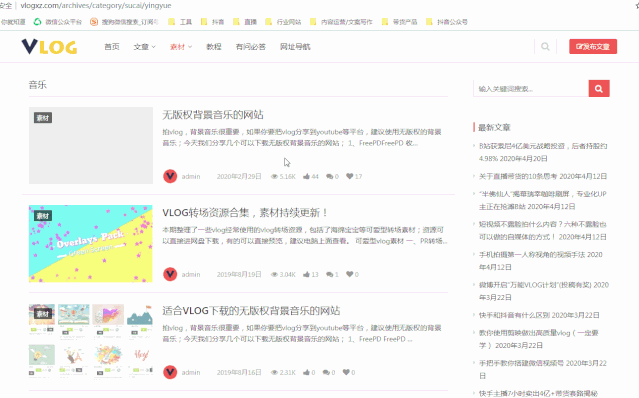Click the views eye icon showing 5.16K
The width and height of the screenshot is (639, 398).
[274, 176]
